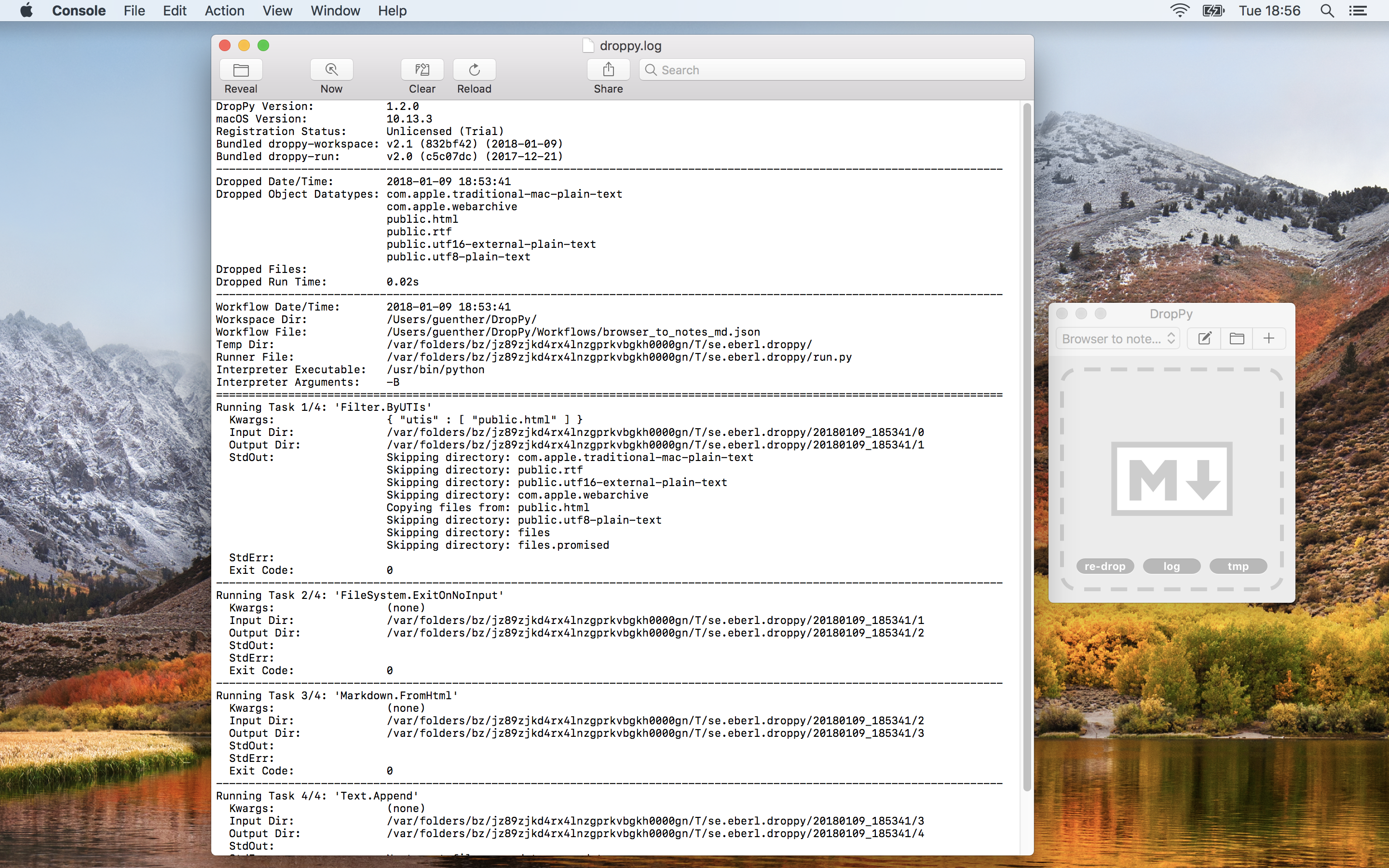The image size is (1389, 868).
Task: Open the View menu
Action: point(277,11)
